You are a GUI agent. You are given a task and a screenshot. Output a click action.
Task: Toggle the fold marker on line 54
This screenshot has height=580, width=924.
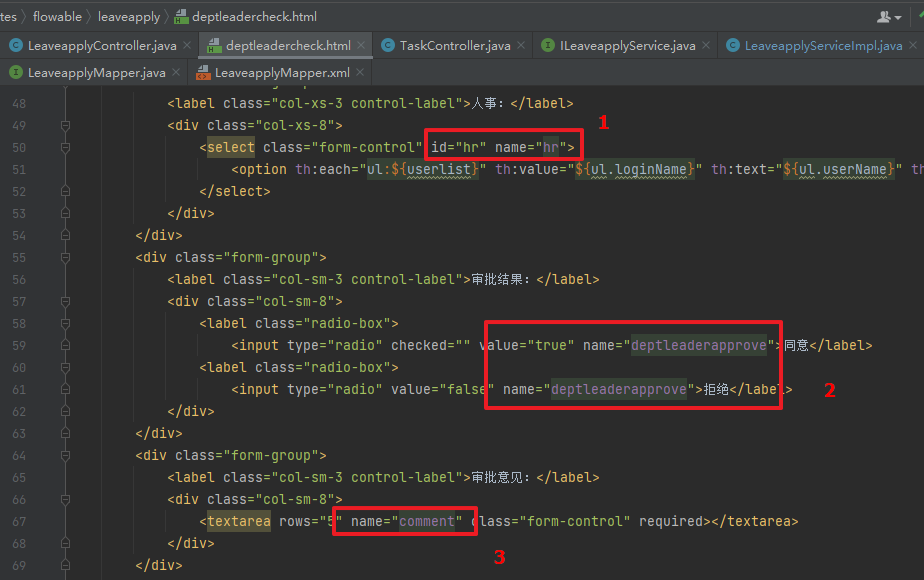(x=65, y=235)
